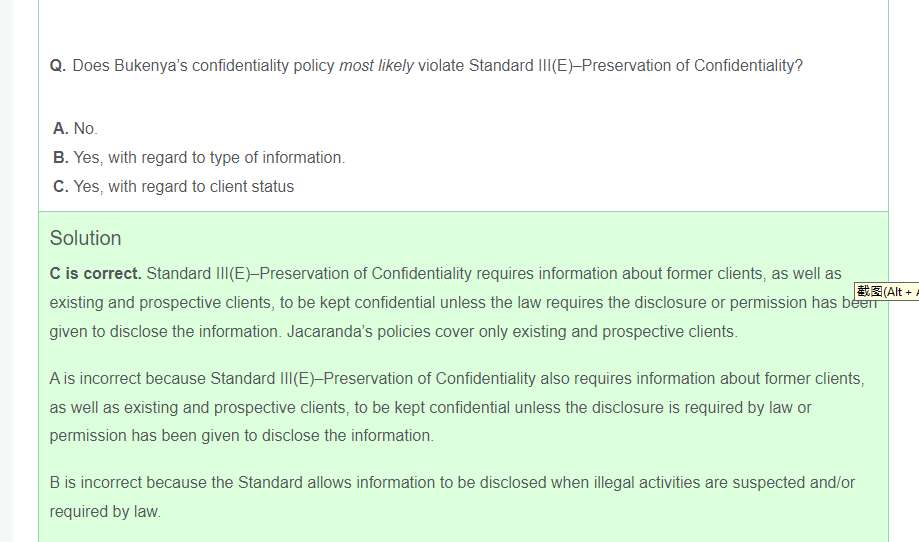The width and height of the screenshot is (919, 542).
Task: Click the bold letter C. label
Action: coord(61,187)
